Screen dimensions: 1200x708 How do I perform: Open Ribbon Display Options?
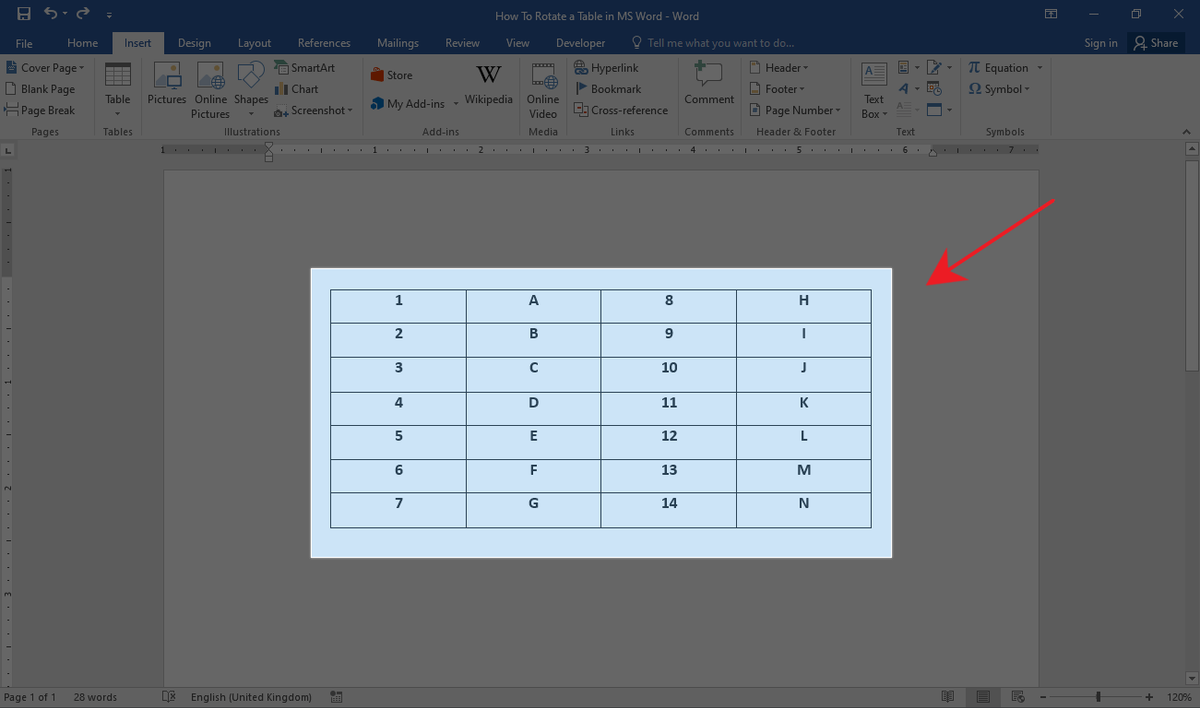pos(1051,15)
